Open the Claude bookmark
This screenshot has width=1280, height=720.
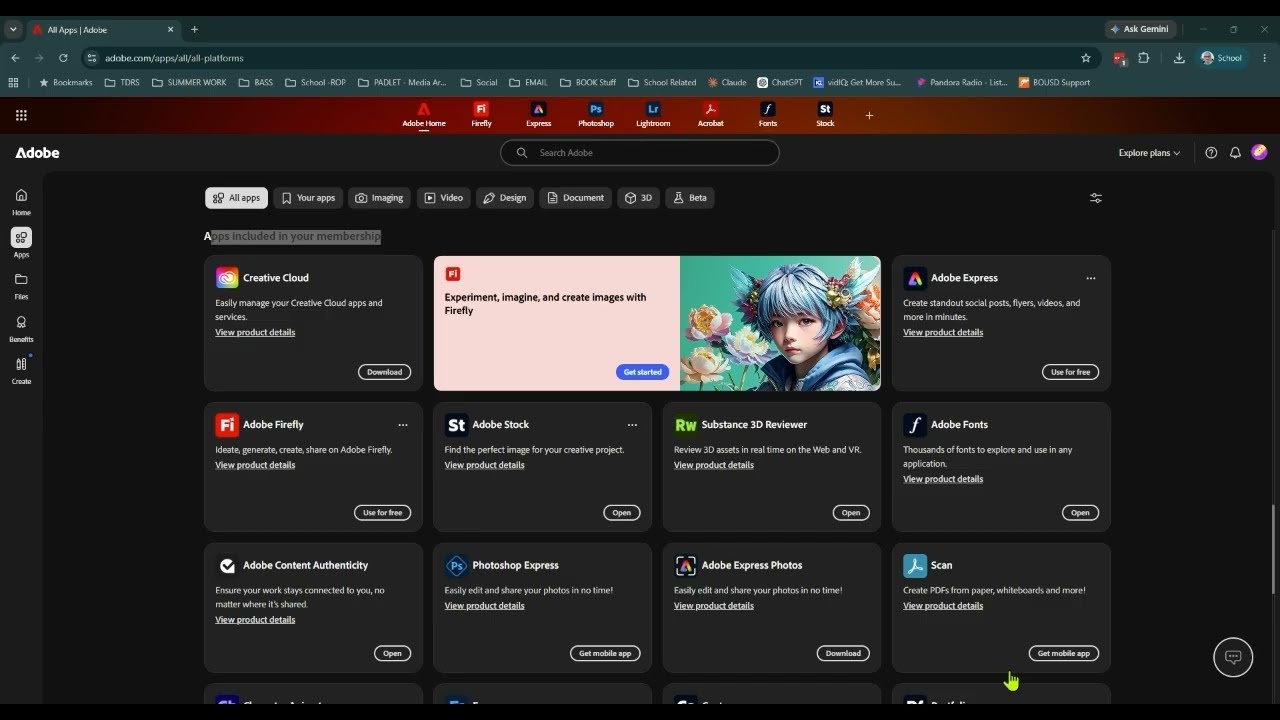pyautogui.click(x=727, y=83)
